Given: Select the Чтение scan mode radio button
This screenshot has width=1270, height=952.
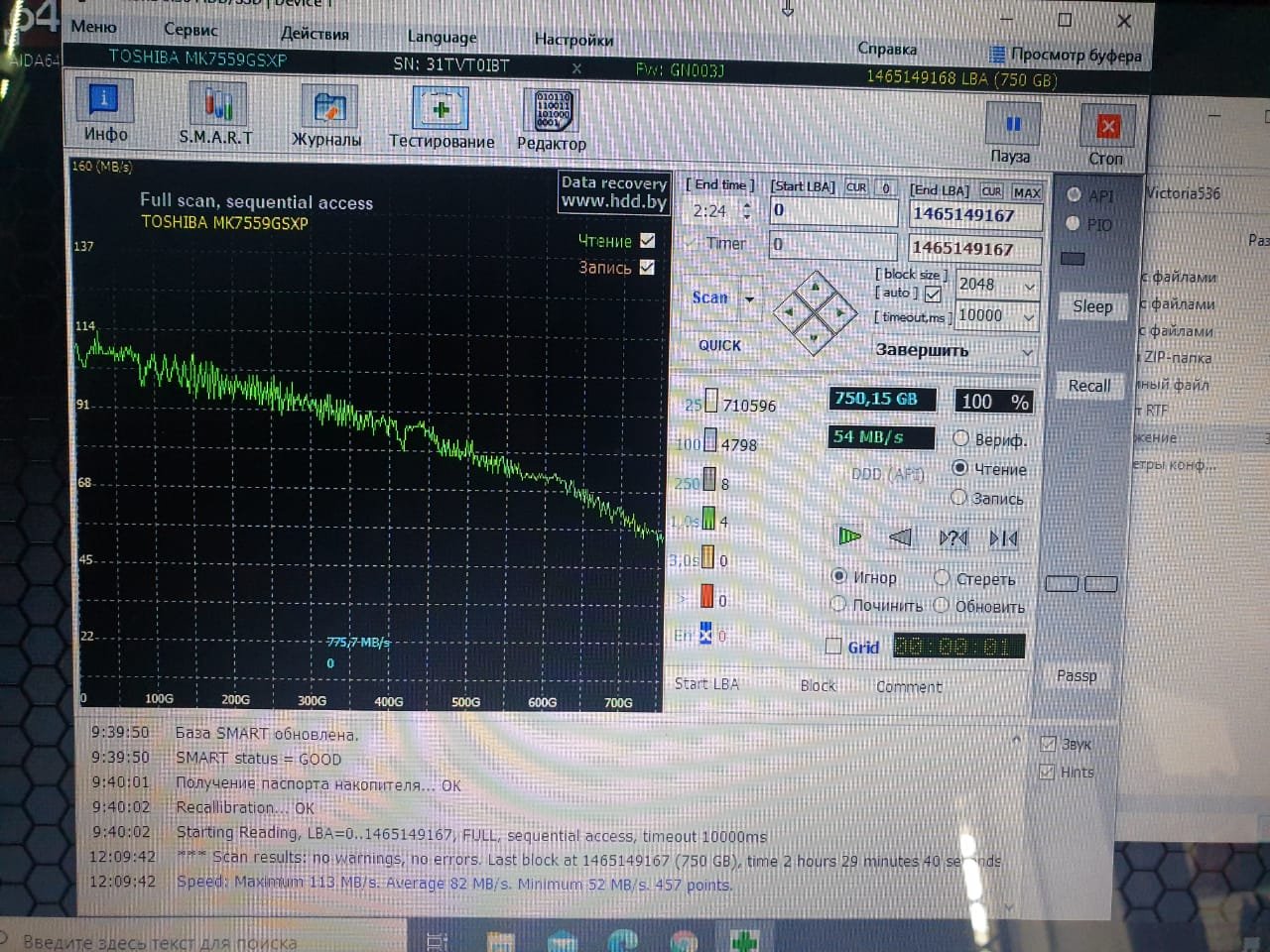Looking at the screenshot, I should pyautogui.click(x=959, y=467).
